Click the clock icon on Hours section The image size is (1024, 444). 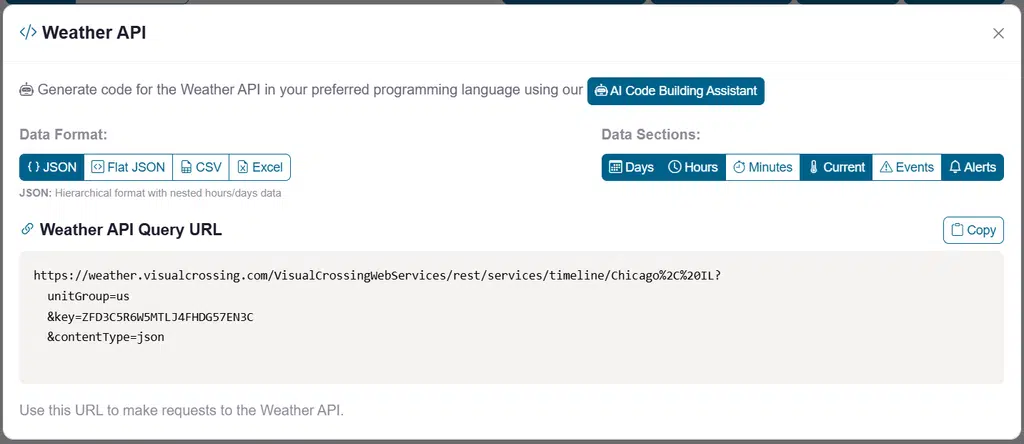pyautogui.click(x=675, y=167)
